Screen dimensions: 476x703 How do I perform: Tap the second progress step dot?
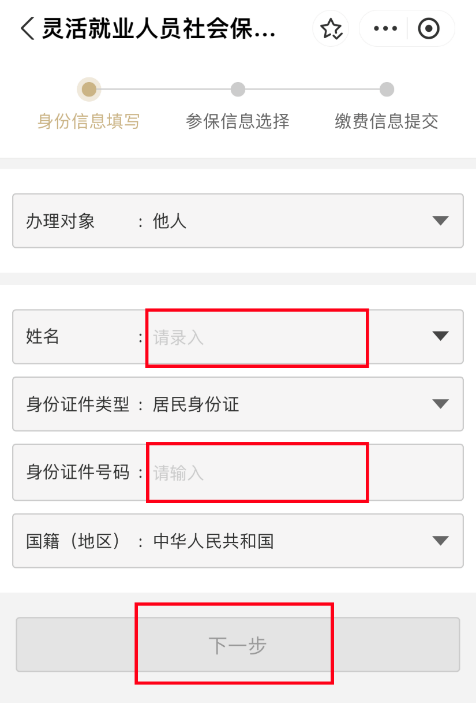(238, 89)
